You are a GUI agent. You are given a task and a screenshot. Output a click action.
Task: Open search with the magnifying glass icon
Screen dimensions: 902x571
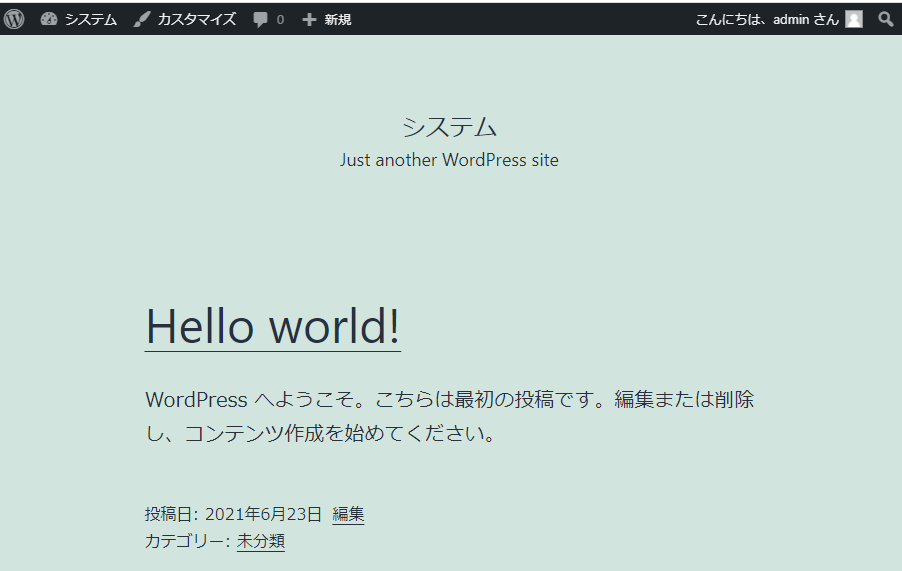[x=885, y=19]
